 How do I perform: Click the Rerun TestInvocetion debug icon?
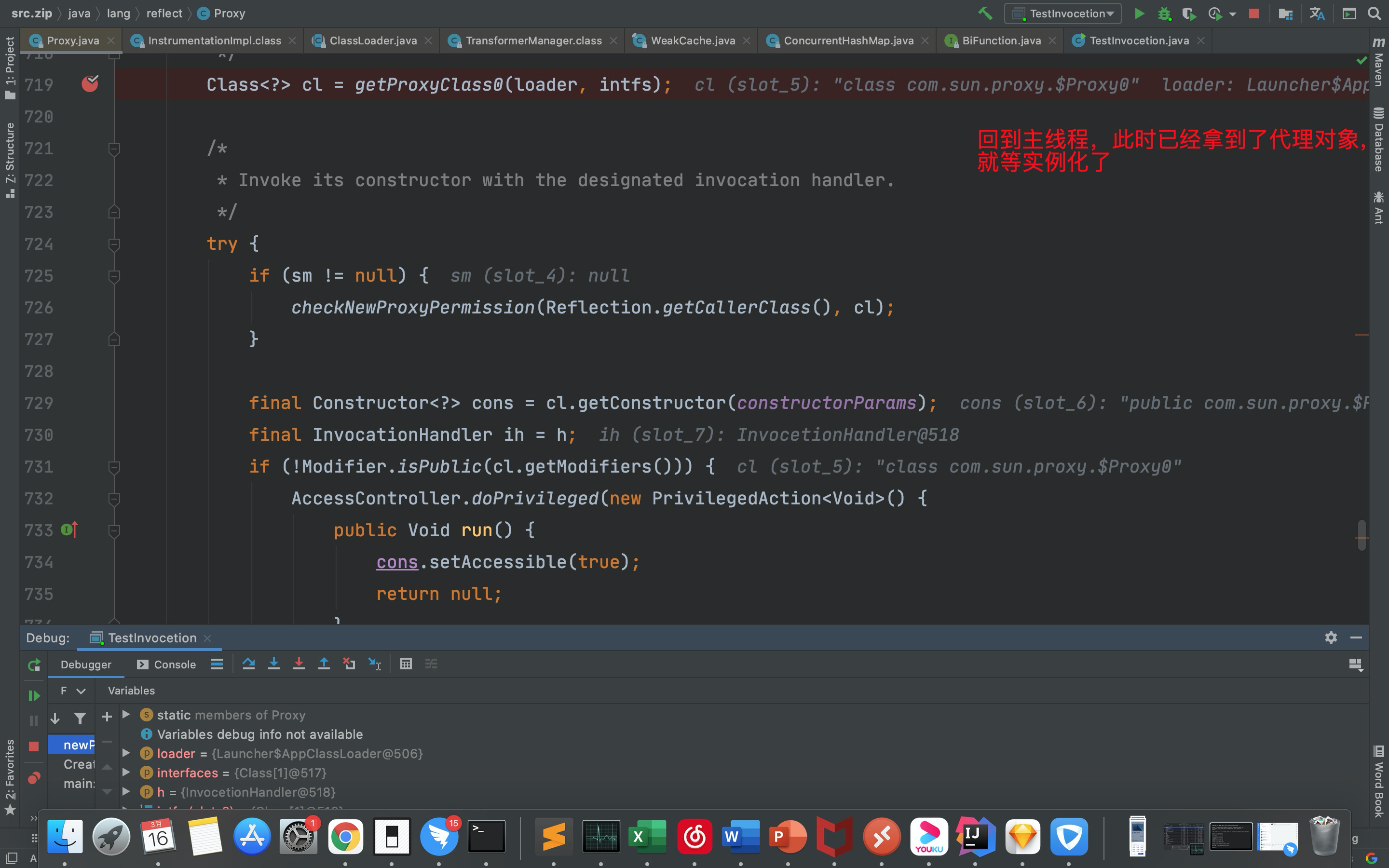coord(34,665)
